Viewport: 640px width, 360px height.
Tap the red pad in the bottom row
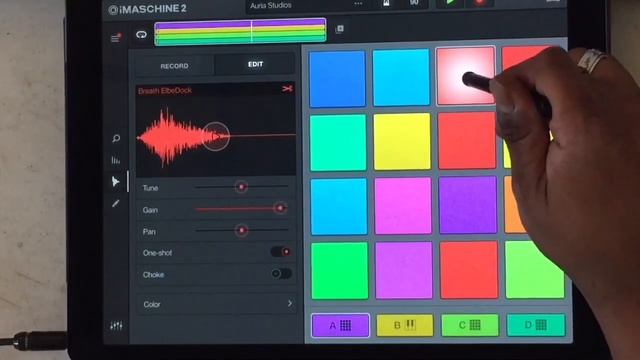pyautogui.click(x=469, y=270)
